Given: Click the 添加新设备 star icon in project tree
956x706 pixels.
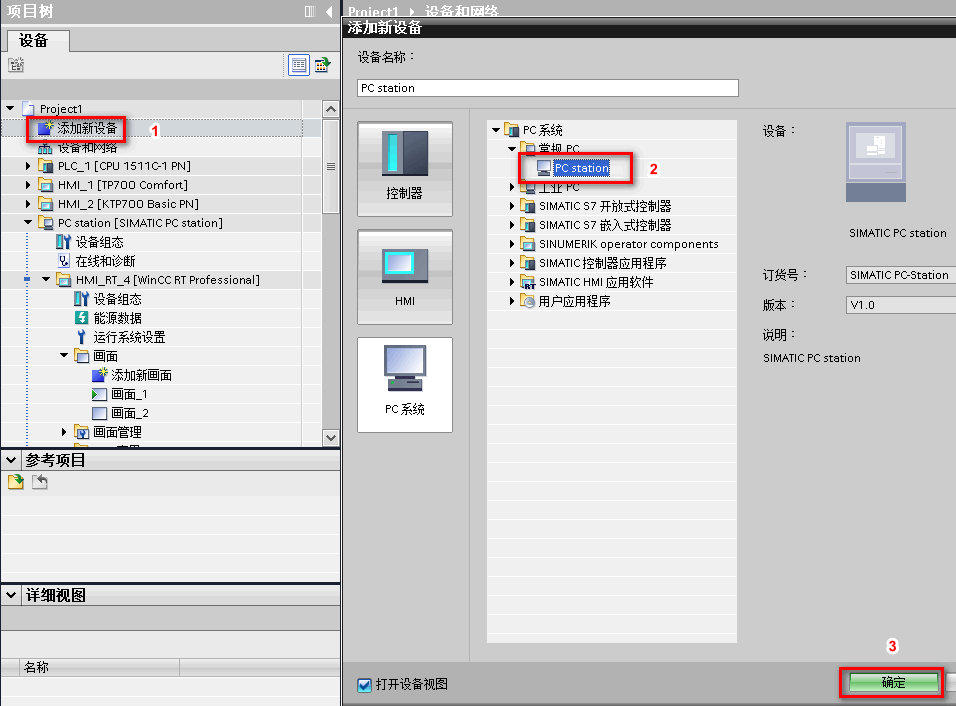Looking at the screenshot, I should (x=46, y=128).
